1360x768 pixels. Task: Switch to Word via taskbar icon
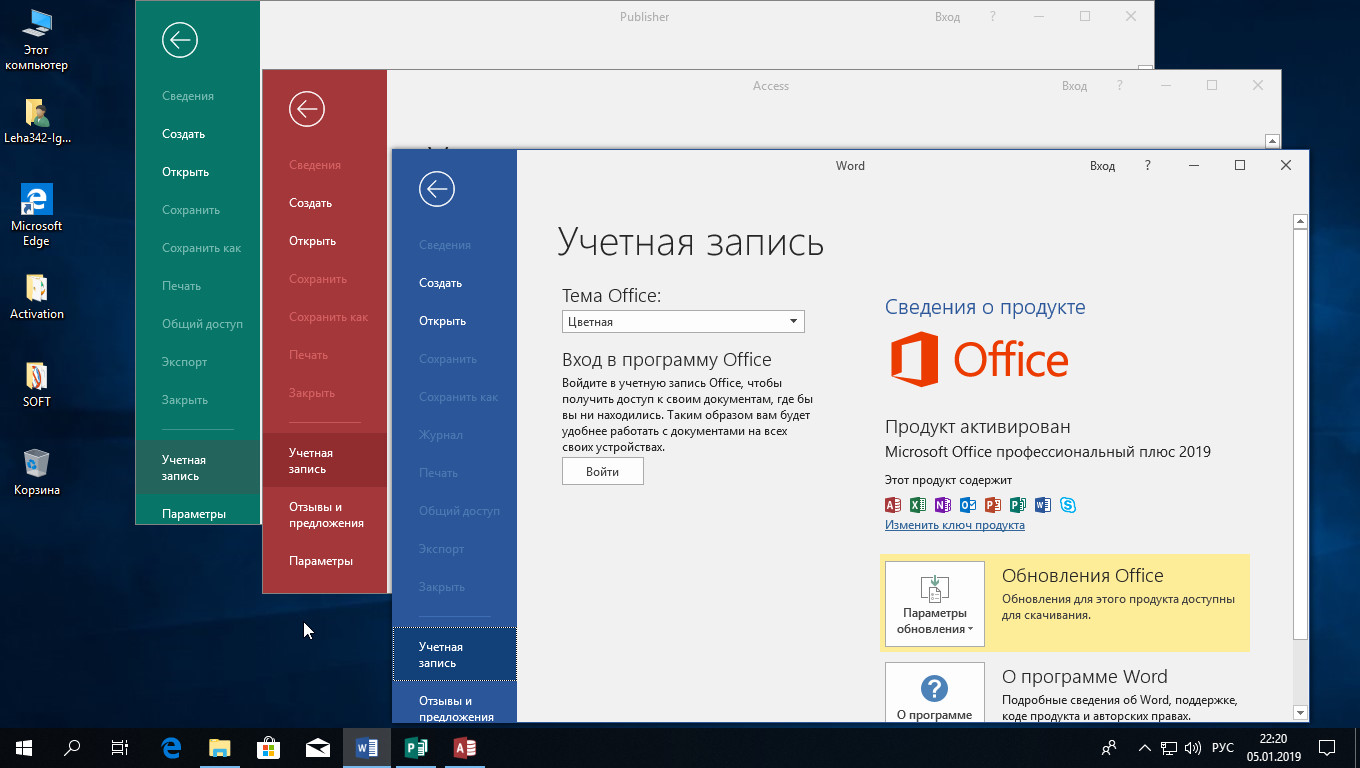366,747
